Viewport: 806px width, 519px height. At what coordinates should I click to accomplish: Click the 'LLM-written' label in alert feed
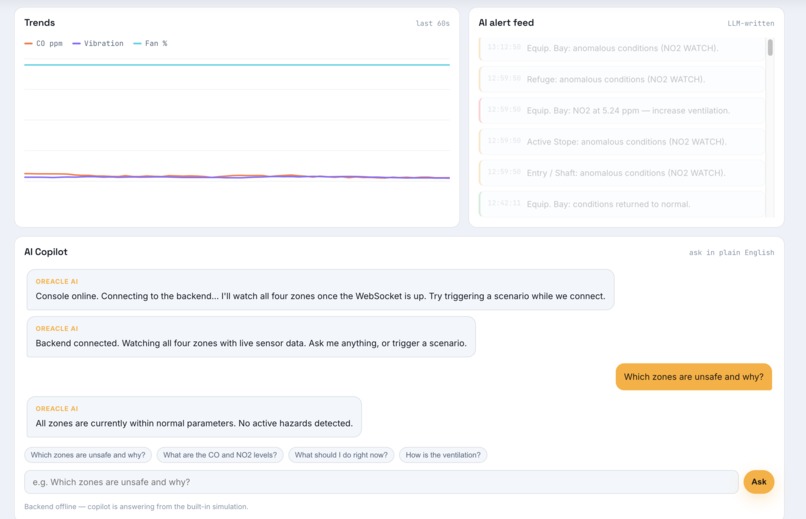pos(750,23)
